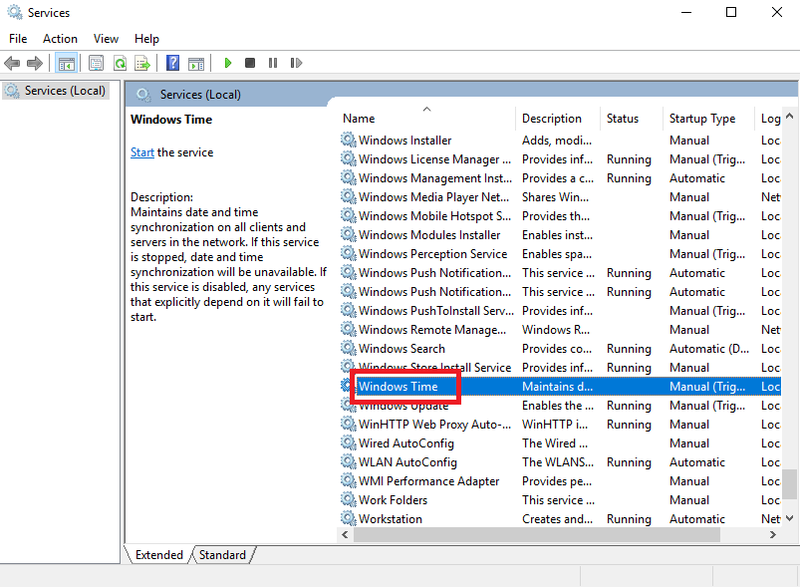Open the Action menu
The image size is (800, 587).
click(x=60, y=39)
